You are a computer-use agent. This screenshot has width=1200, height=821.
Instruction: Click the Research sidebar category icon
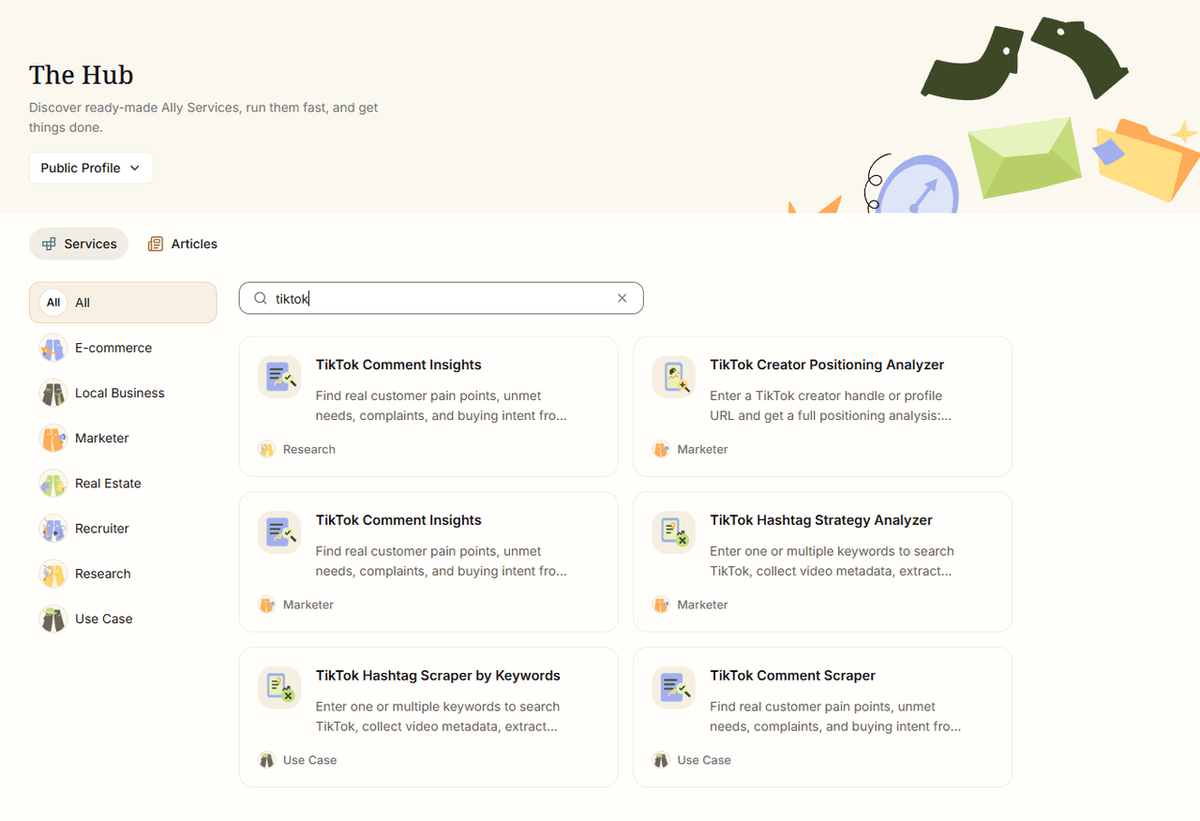pos(53,574)
